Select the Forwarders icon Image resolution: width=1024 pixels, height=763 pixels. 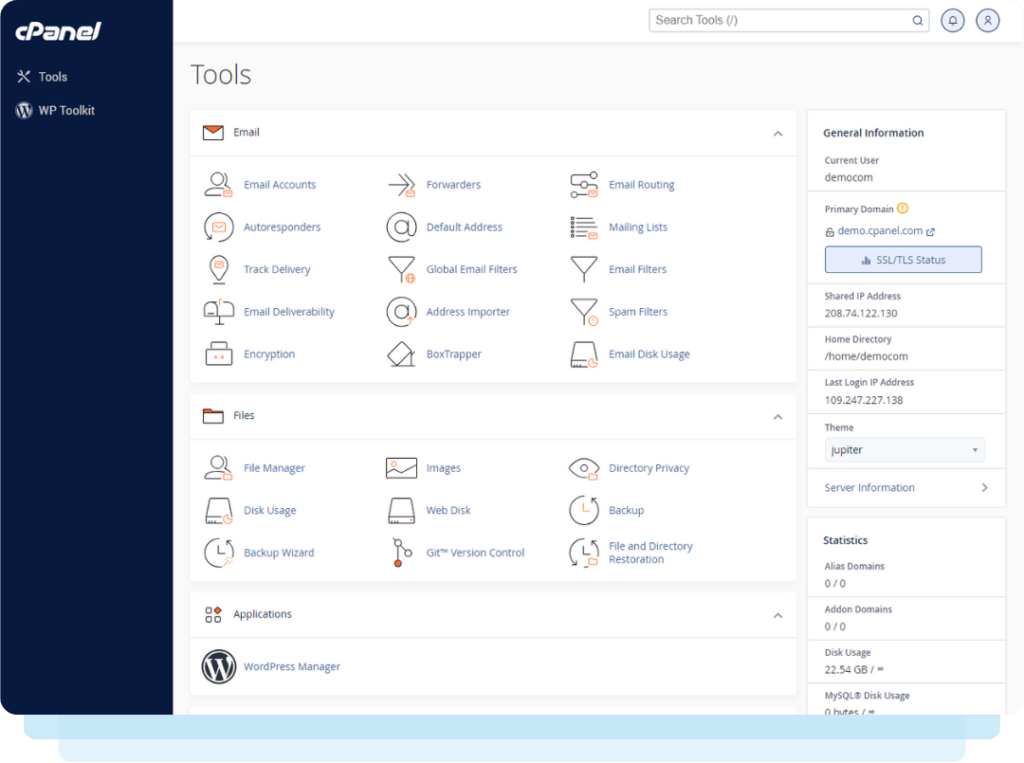(x=400, y=184)
